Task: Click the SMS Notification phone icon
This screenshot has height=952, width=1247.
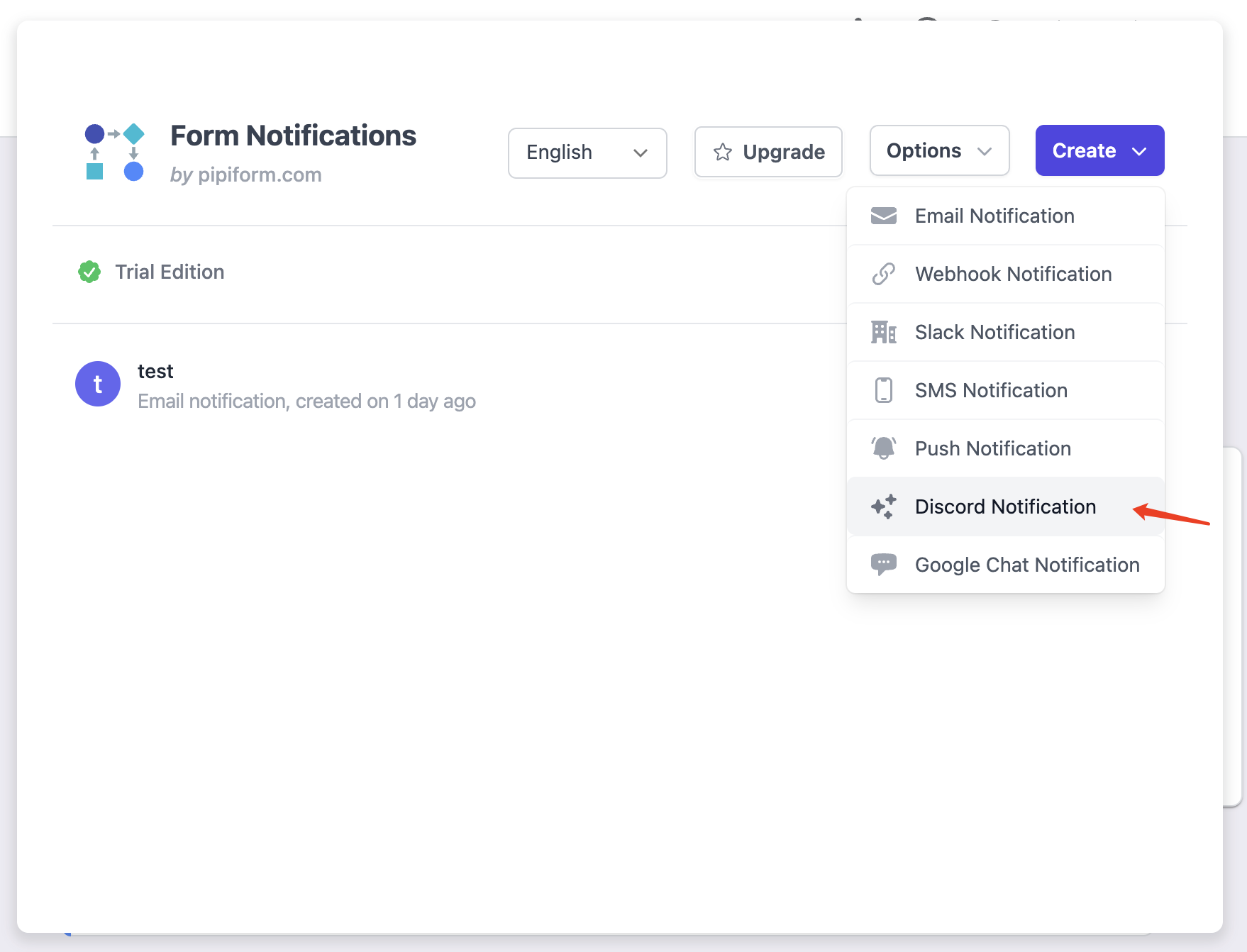Action: (x=884, y=389)
